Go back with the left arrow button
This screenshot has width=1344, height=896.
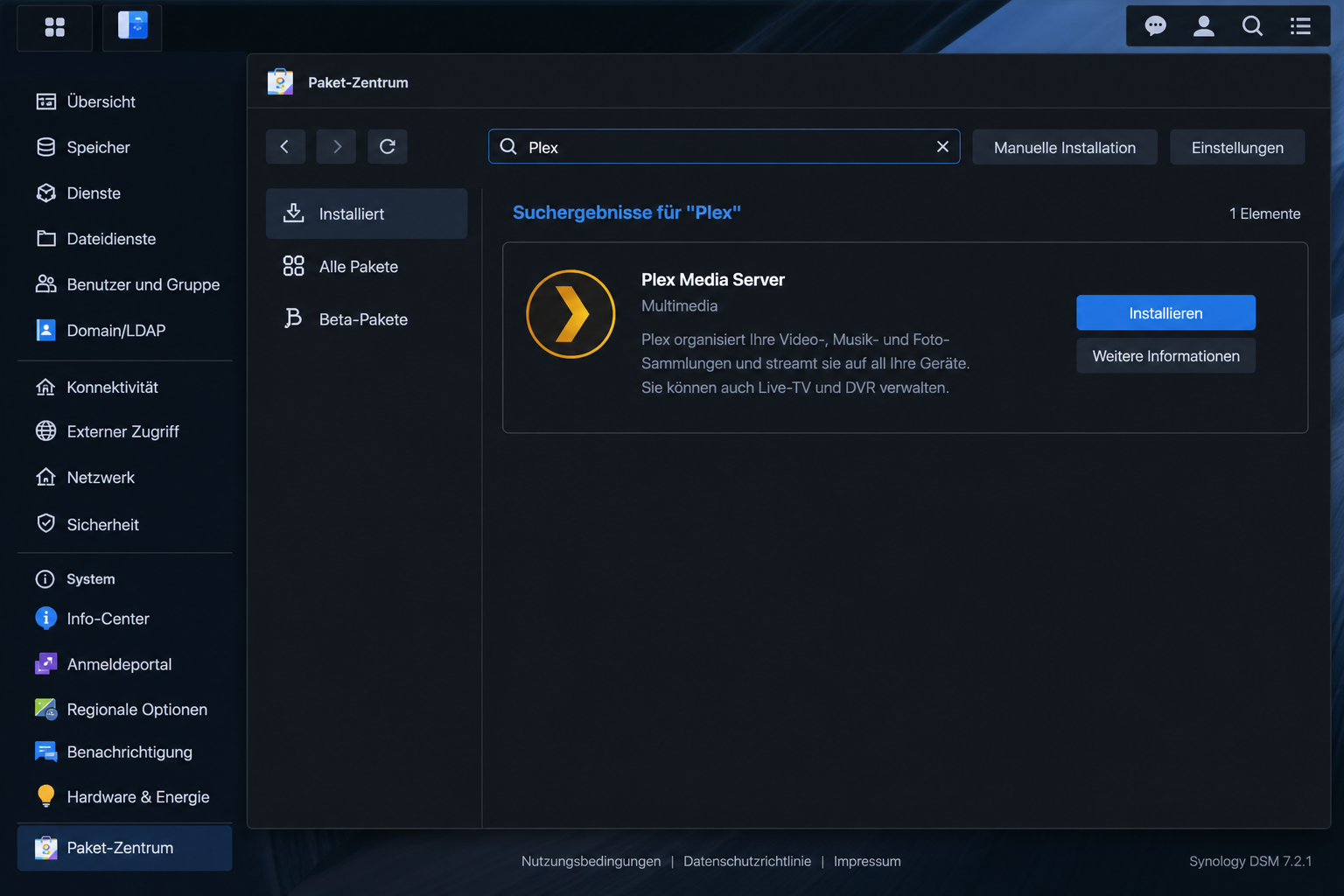[285, 147]
